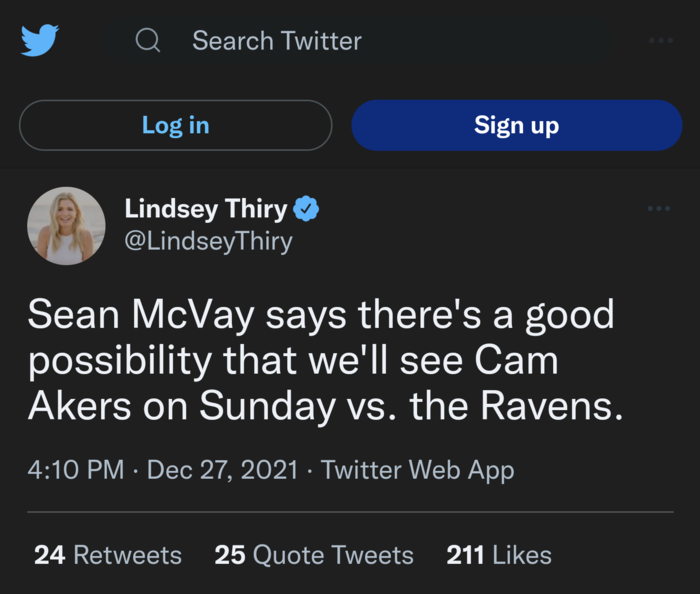View the 24 Retweets list
Viewport: 700px width, 594px height.
108,555
